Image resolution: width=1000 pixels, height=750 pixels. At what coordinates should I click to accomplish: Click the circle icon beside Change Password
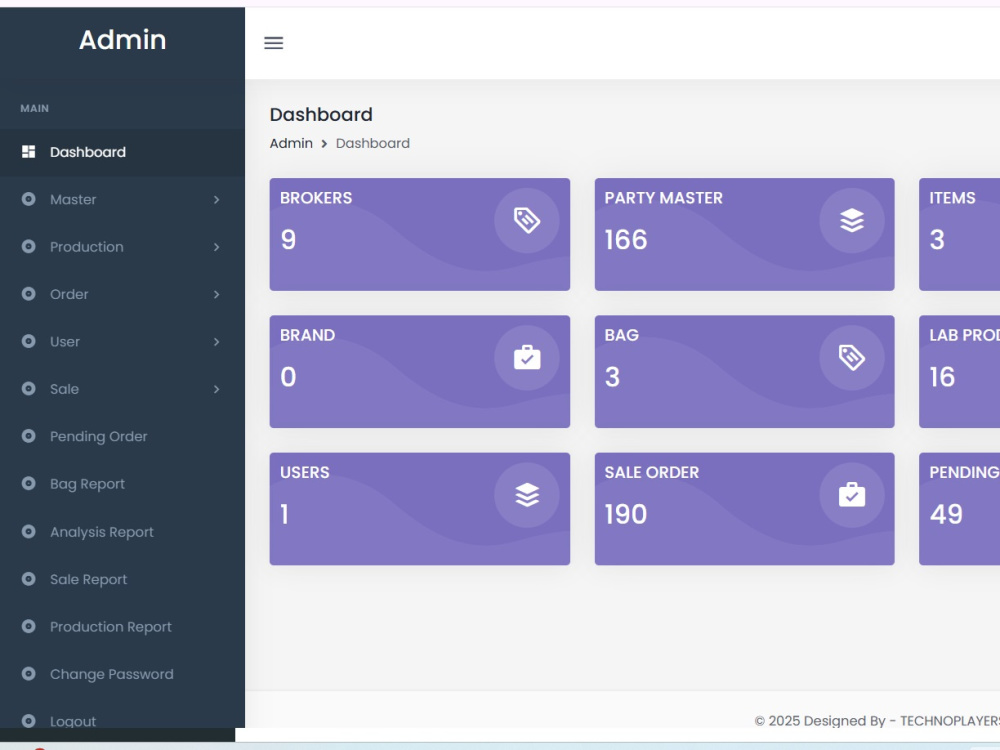29,673
